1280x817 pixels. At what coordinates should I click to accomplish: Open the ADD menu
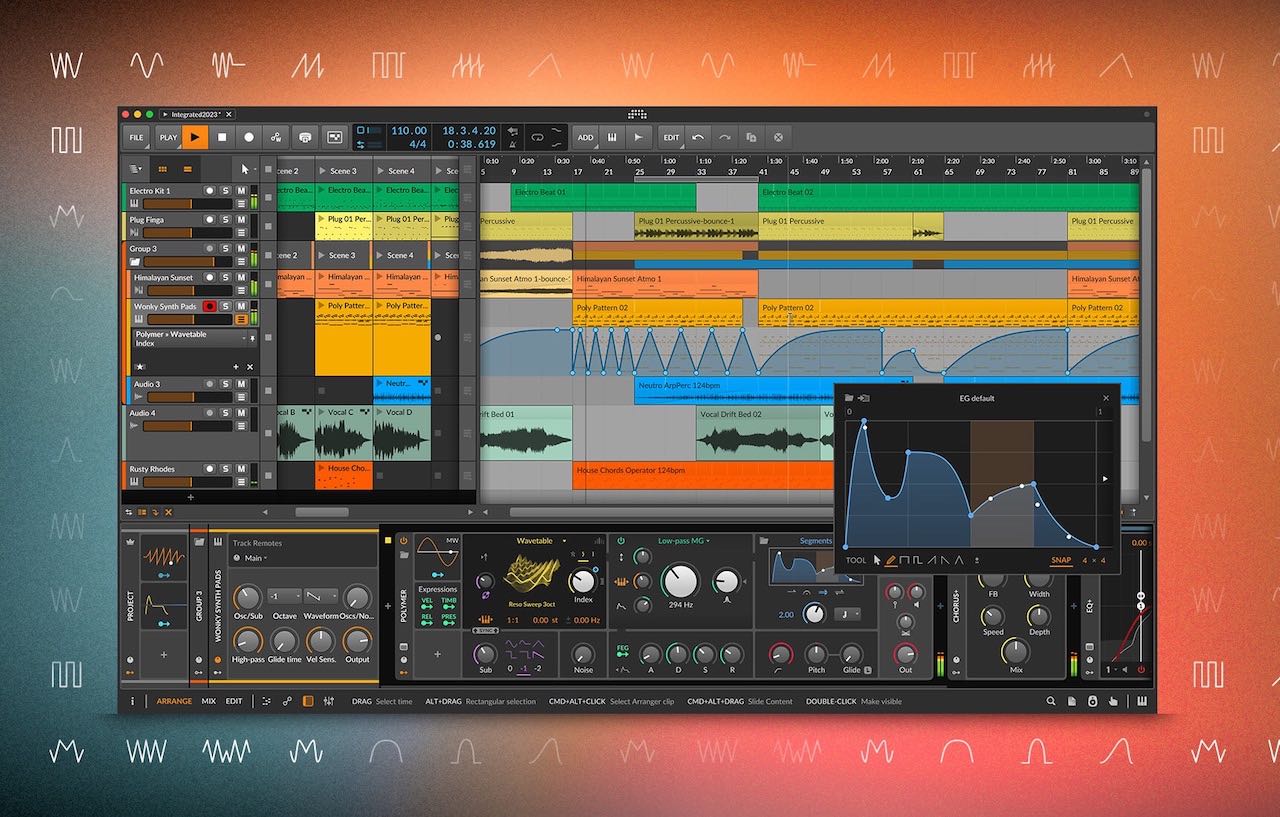tap(585, 137)
